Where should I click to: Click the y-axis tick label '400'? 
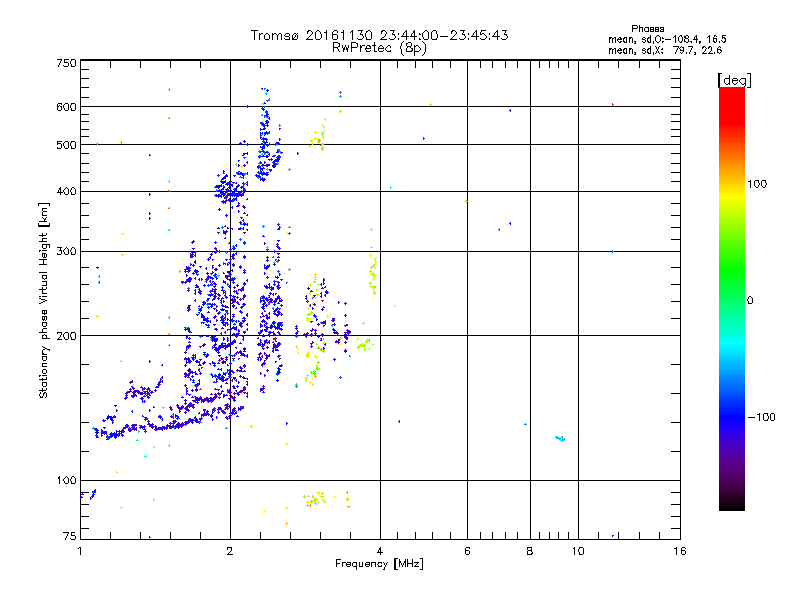tap(66, 191)
